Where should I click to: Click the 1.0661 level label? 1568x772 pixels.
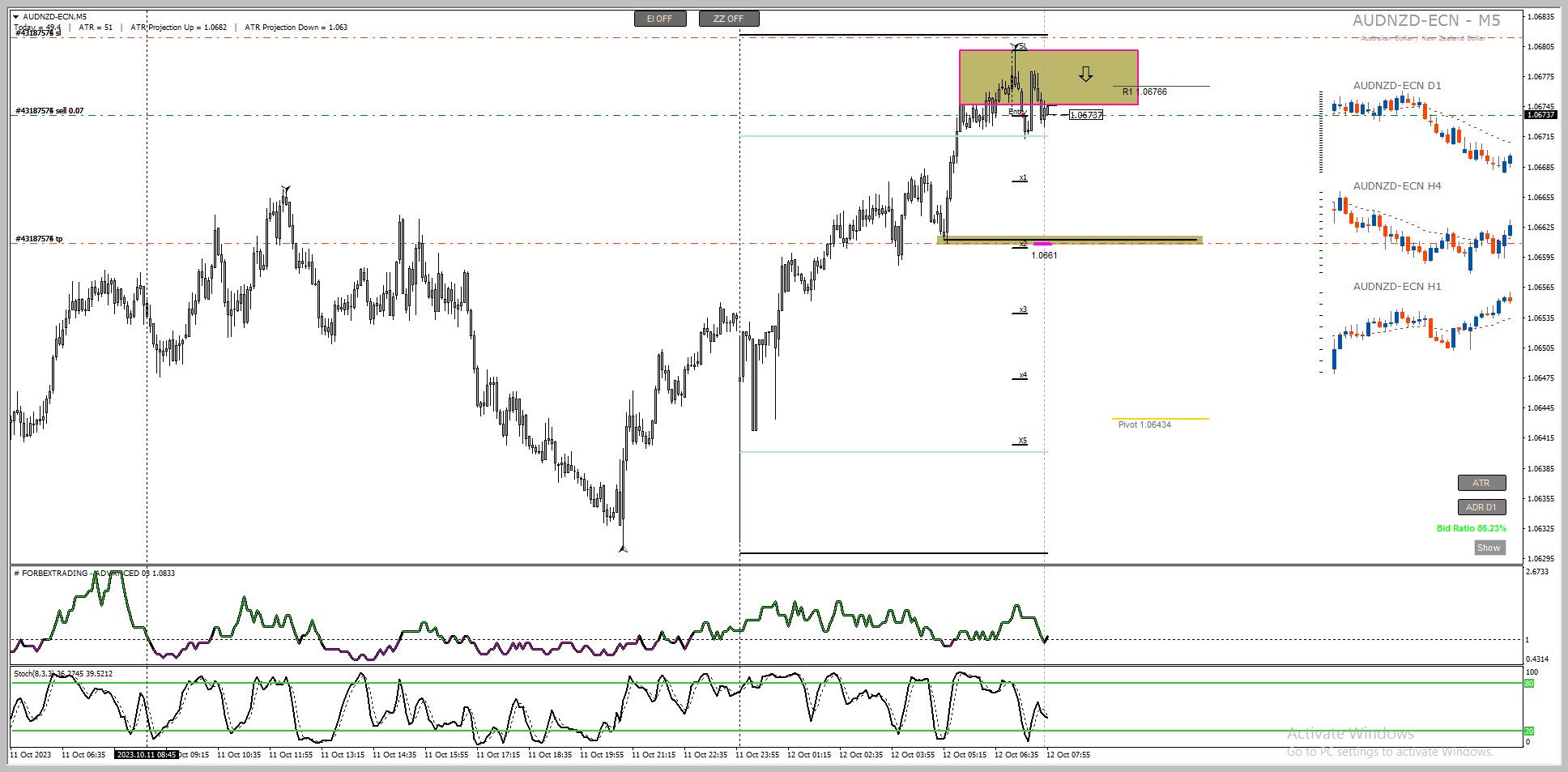(x=1044, y=255)
